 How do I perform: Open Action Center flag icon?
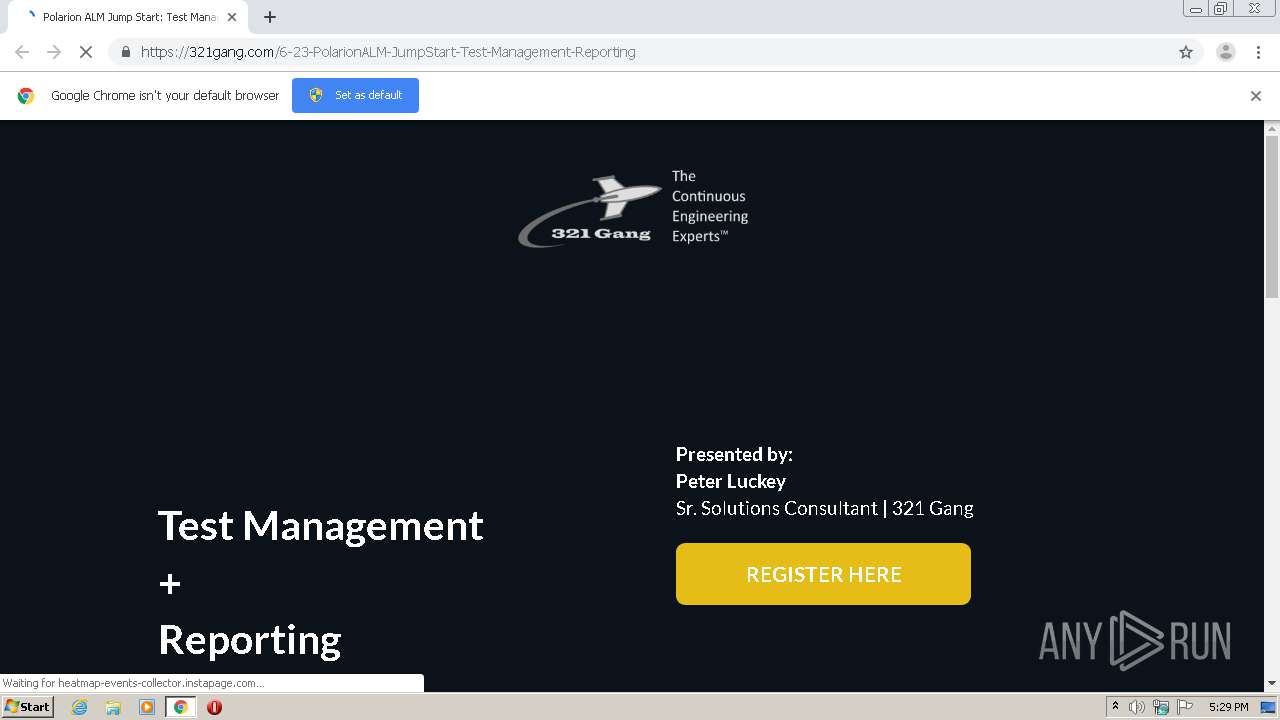coord(1185,707)
